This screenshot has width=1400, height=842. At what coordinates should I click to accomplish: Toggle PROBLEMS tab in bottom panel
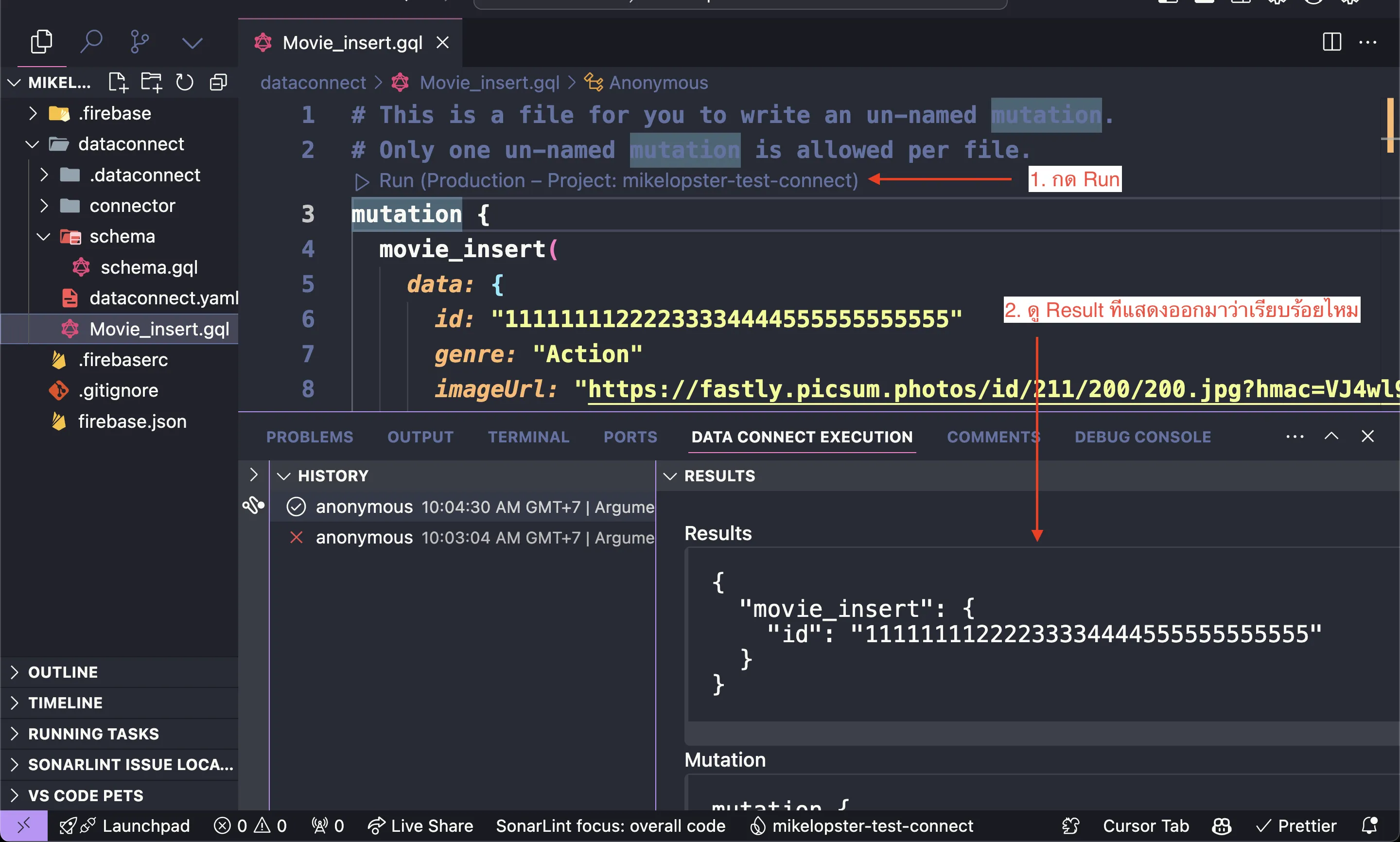click(x=310, y=436)
